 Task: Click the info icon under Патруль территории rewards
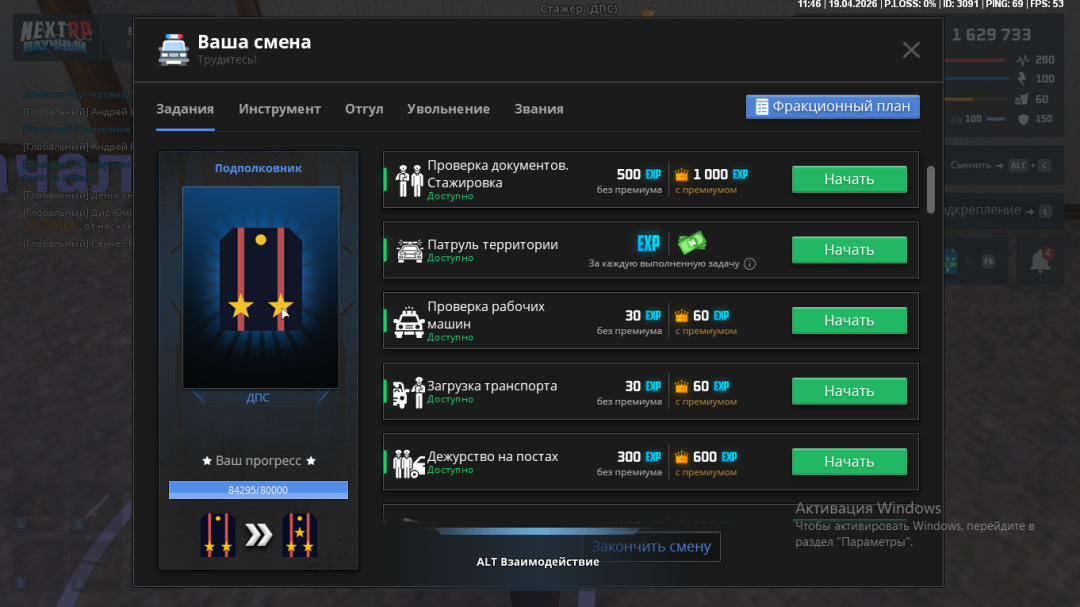750,264
